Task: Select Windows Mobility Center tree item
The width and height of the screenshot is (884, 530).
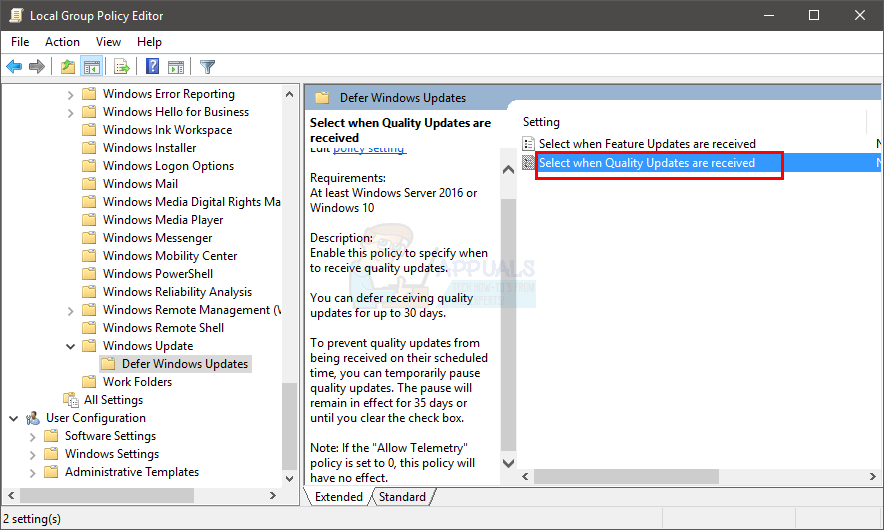Action: pyautogui.click(x=170, y=256)
